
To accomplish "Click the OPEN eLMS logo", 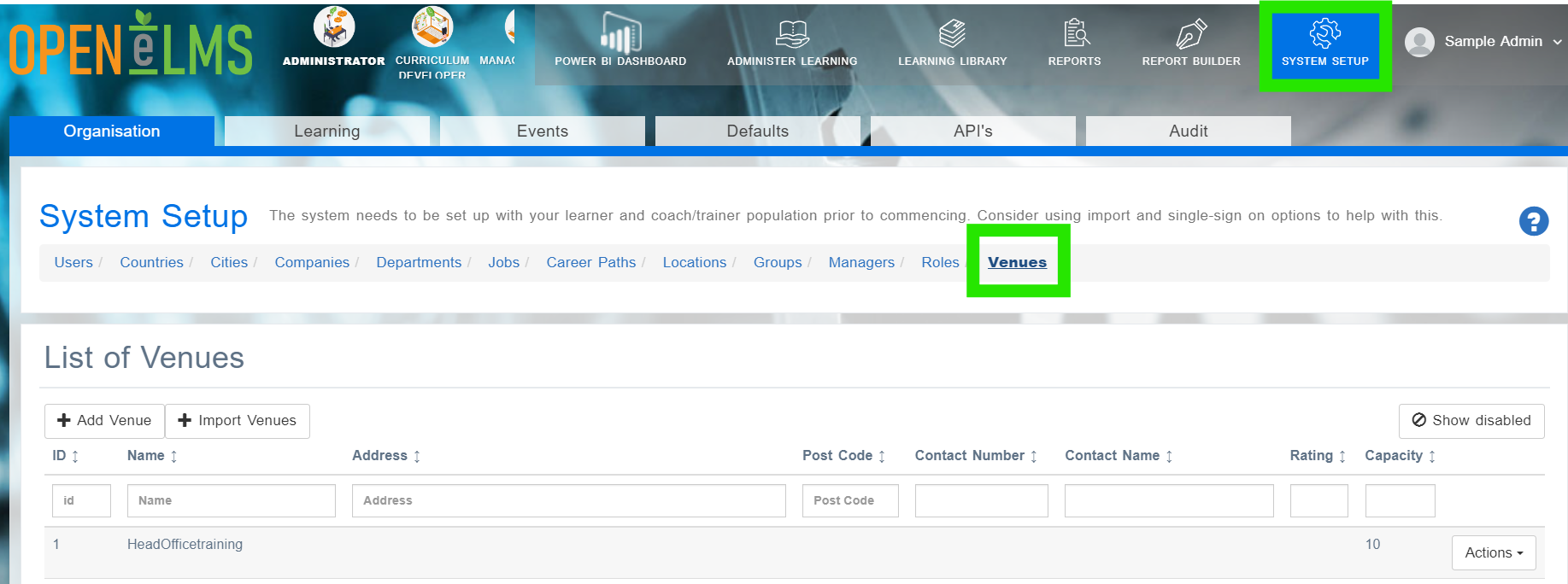I will click(131, 44).
